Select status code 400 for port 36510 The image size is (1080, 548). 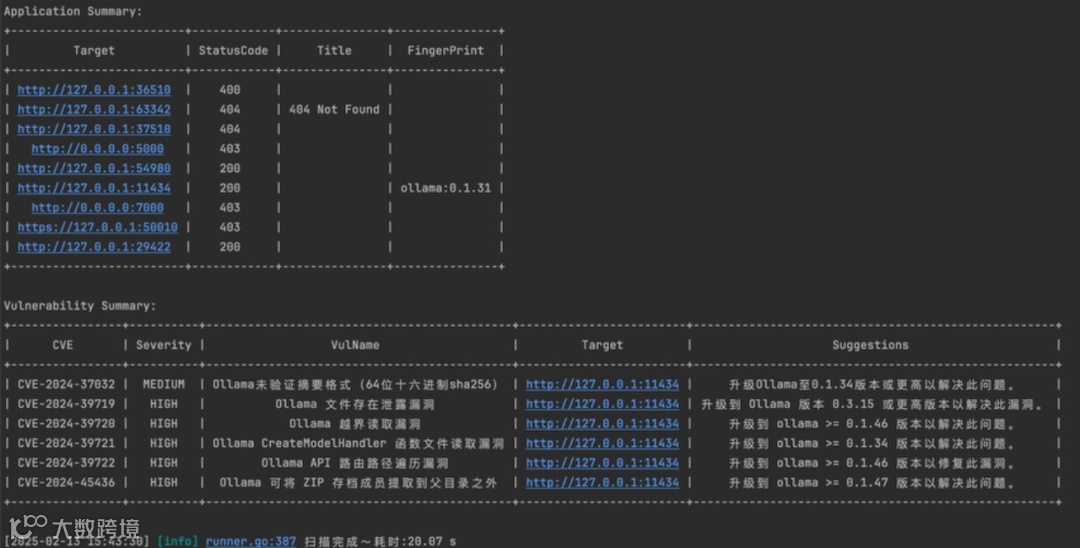(x=230, y=89)
